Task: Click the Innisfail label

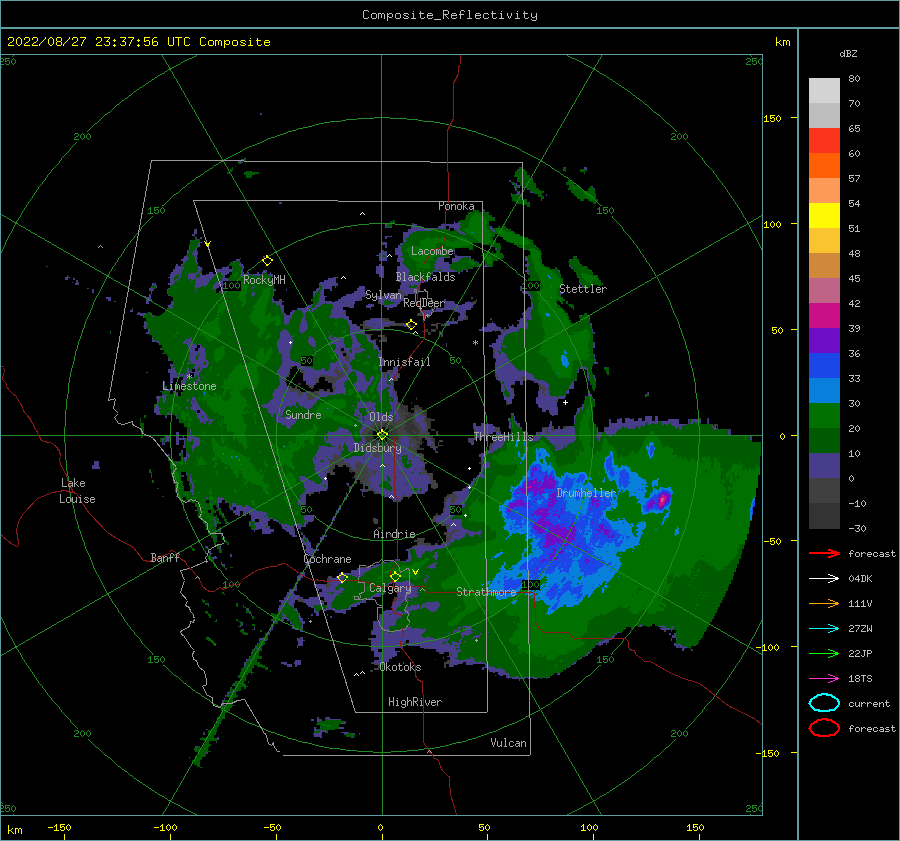Action: [404, 362]
